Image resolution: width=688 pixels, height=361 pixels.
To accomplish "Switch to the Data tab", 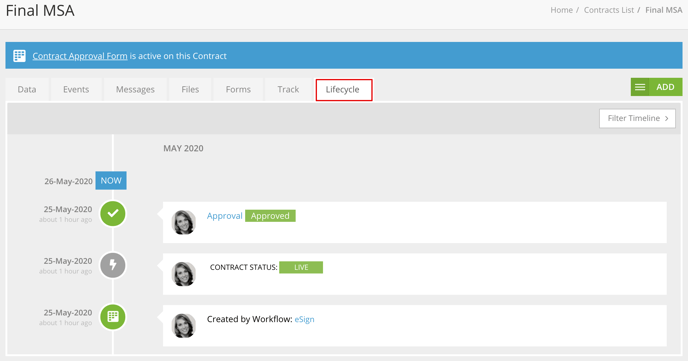I will pyautogui.click(x=27, y=89).
